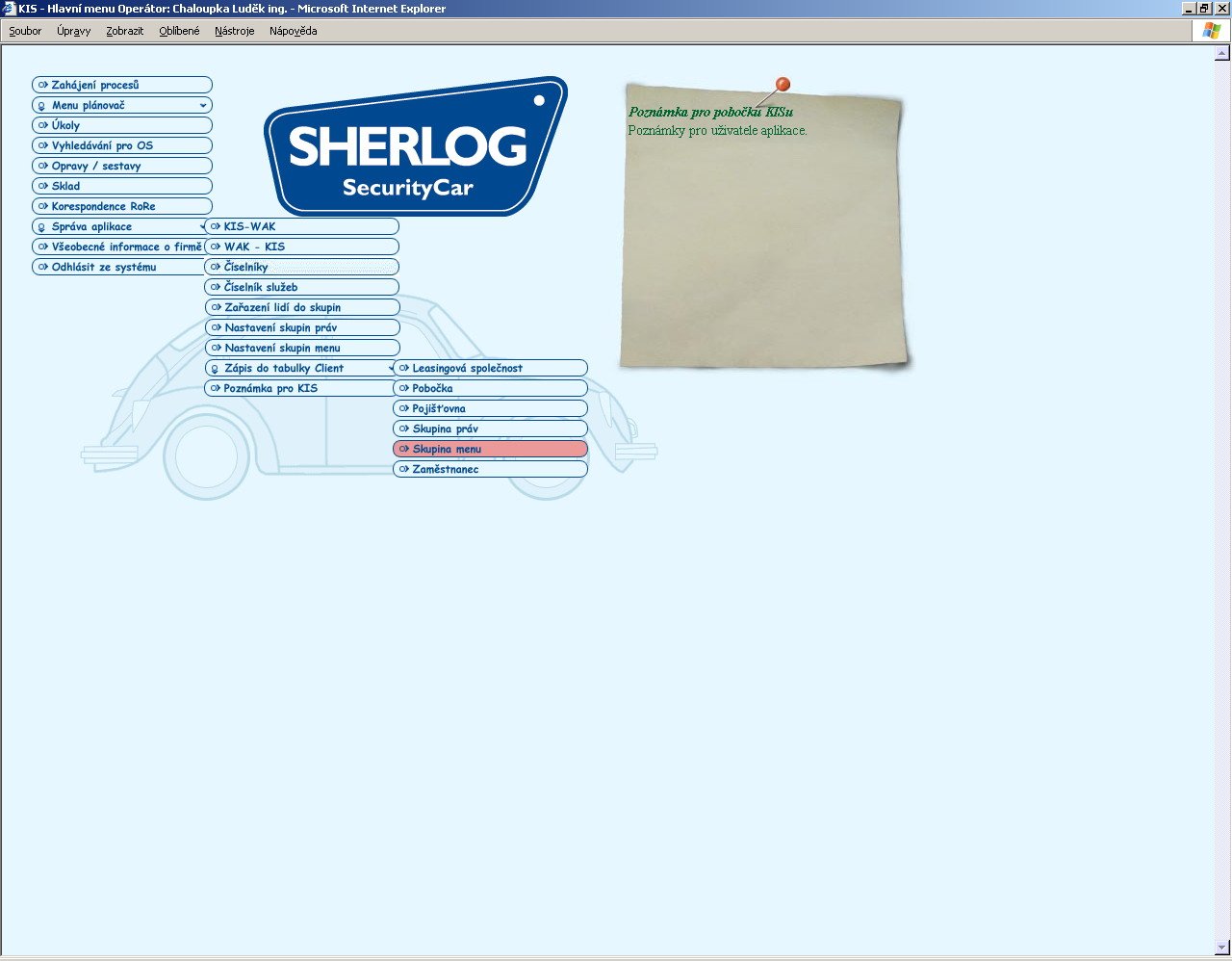Click the vertical scrollbar down arrow

tap(1222, 947)
